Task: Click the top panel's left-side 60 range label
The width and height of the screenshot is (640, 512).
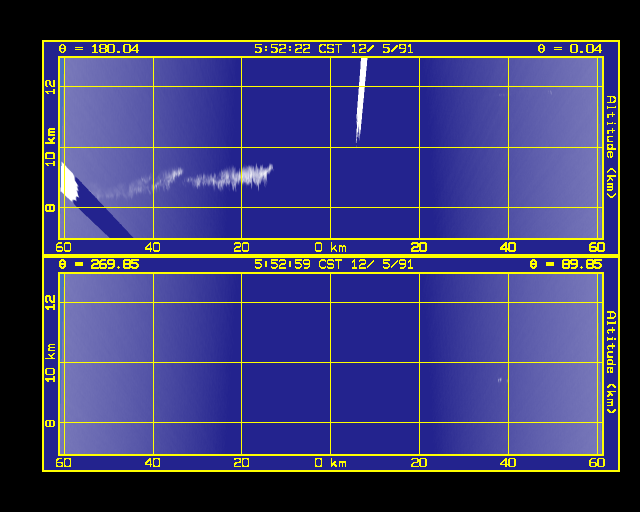Action: (63, 247)
